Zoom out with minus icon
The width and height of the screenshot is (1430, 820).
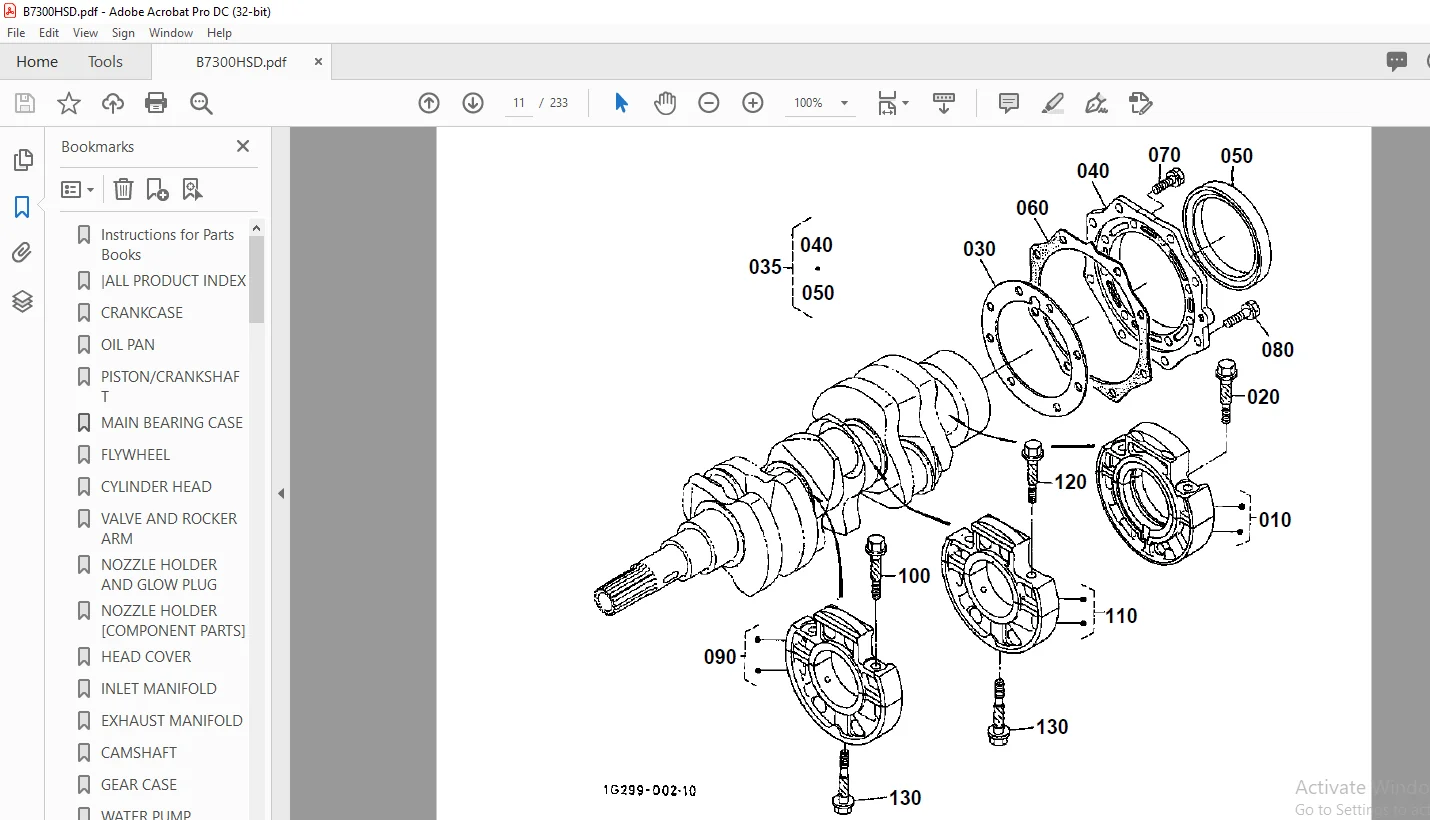tap(709, 103)
